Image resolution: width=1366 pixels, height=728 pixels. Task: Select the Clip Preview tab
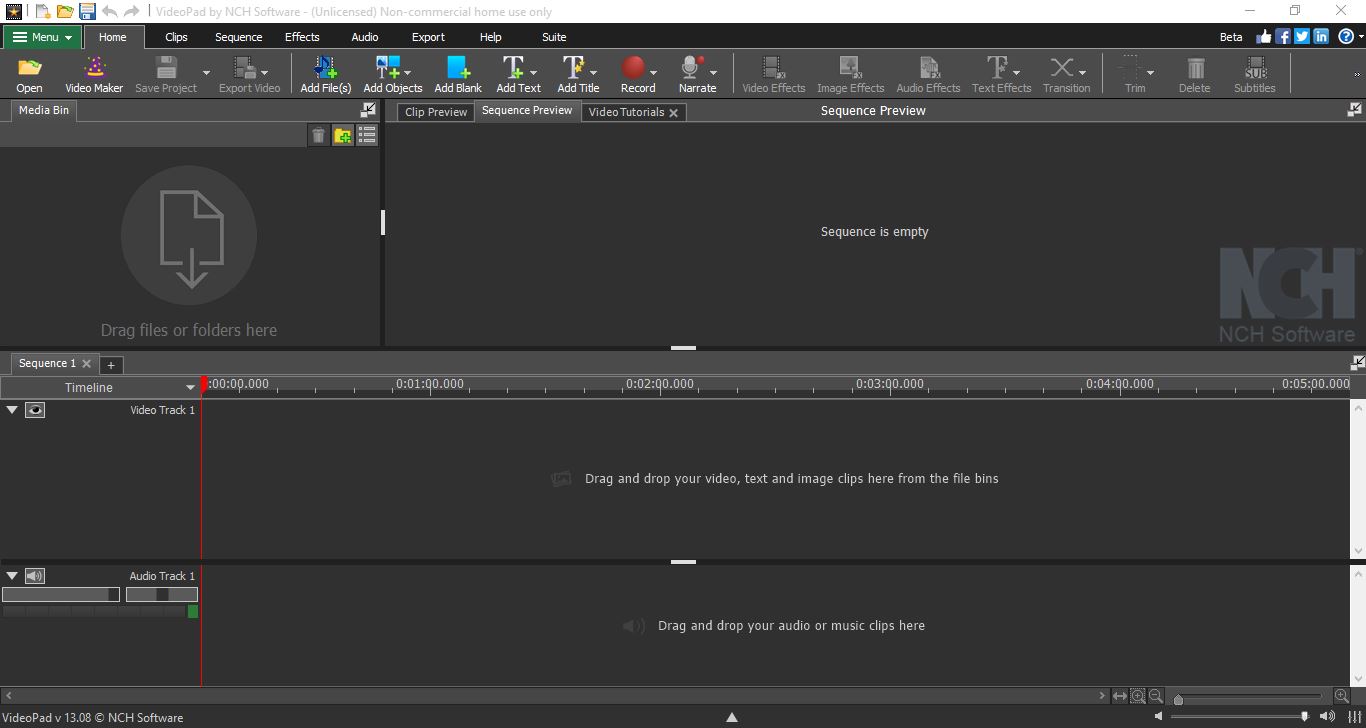tap(436, 112)
